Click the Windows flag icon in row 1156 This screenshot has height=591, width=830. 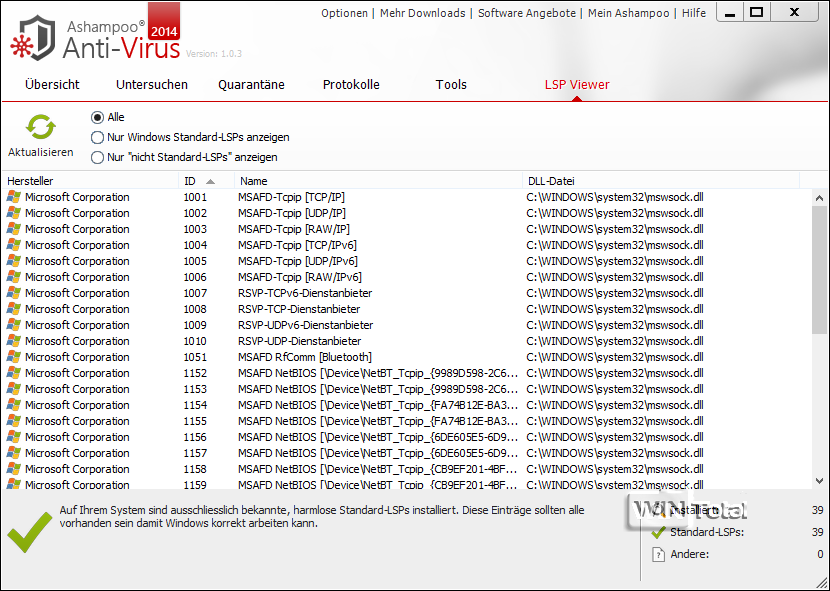click(x=13, y=437)
